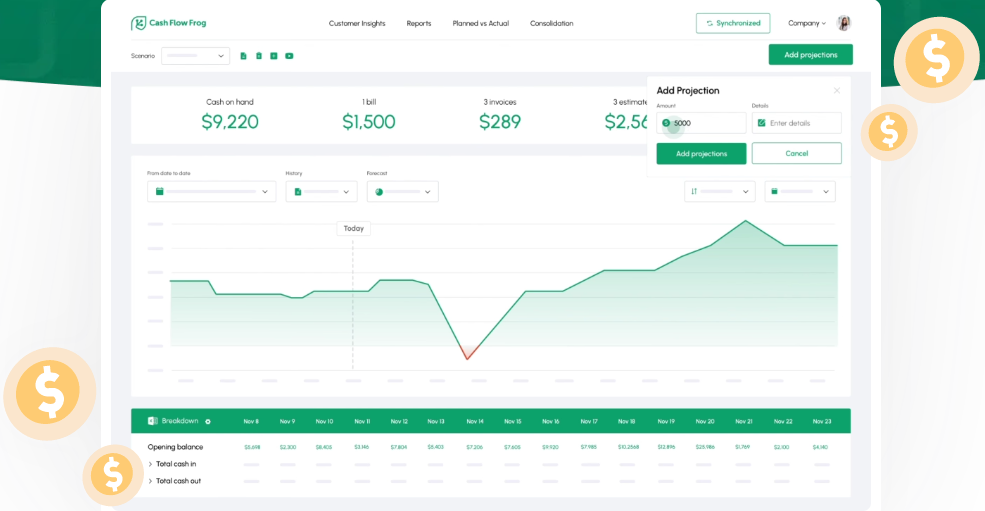Click the Today marker on the chart
985x511 pixels.
(354, 228)
